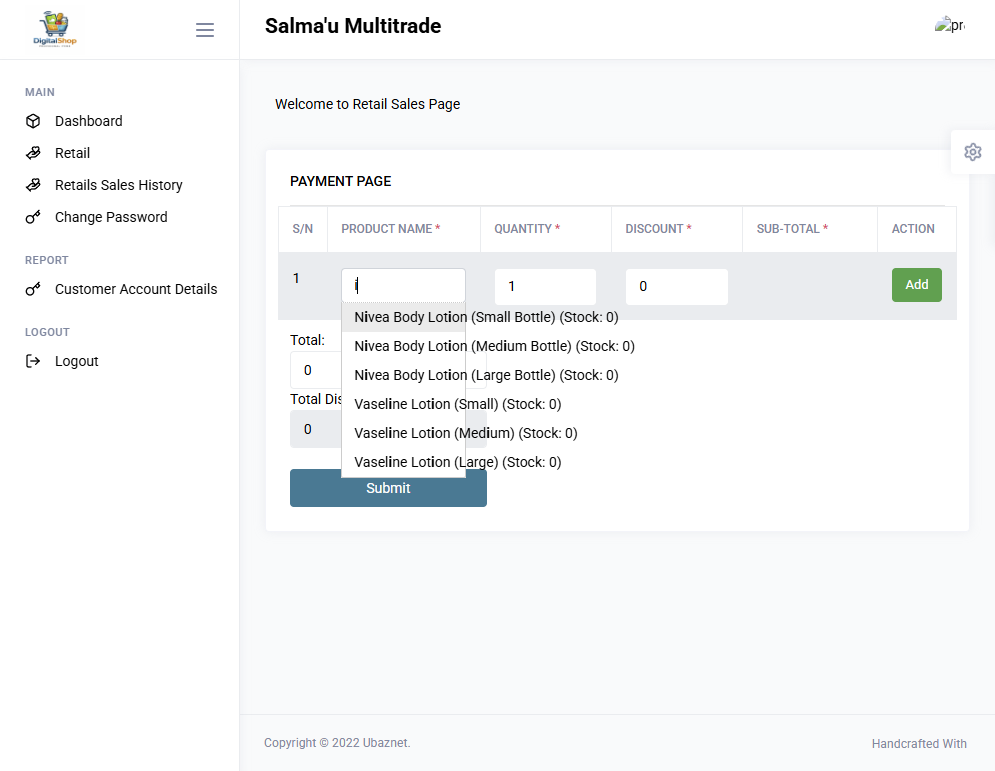The height and width of the screenshot is (771, 995).
Task: Click the profile picture in header
Action: coord(949,25)
